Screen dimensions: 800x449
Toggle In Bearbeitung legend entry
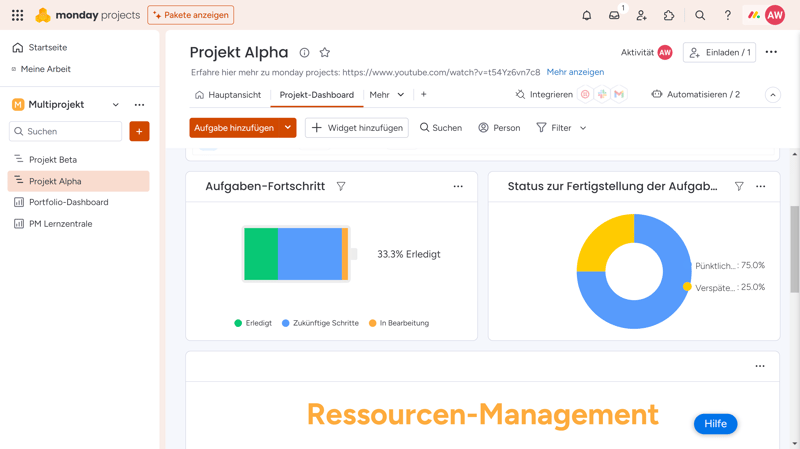pos(398,323)
